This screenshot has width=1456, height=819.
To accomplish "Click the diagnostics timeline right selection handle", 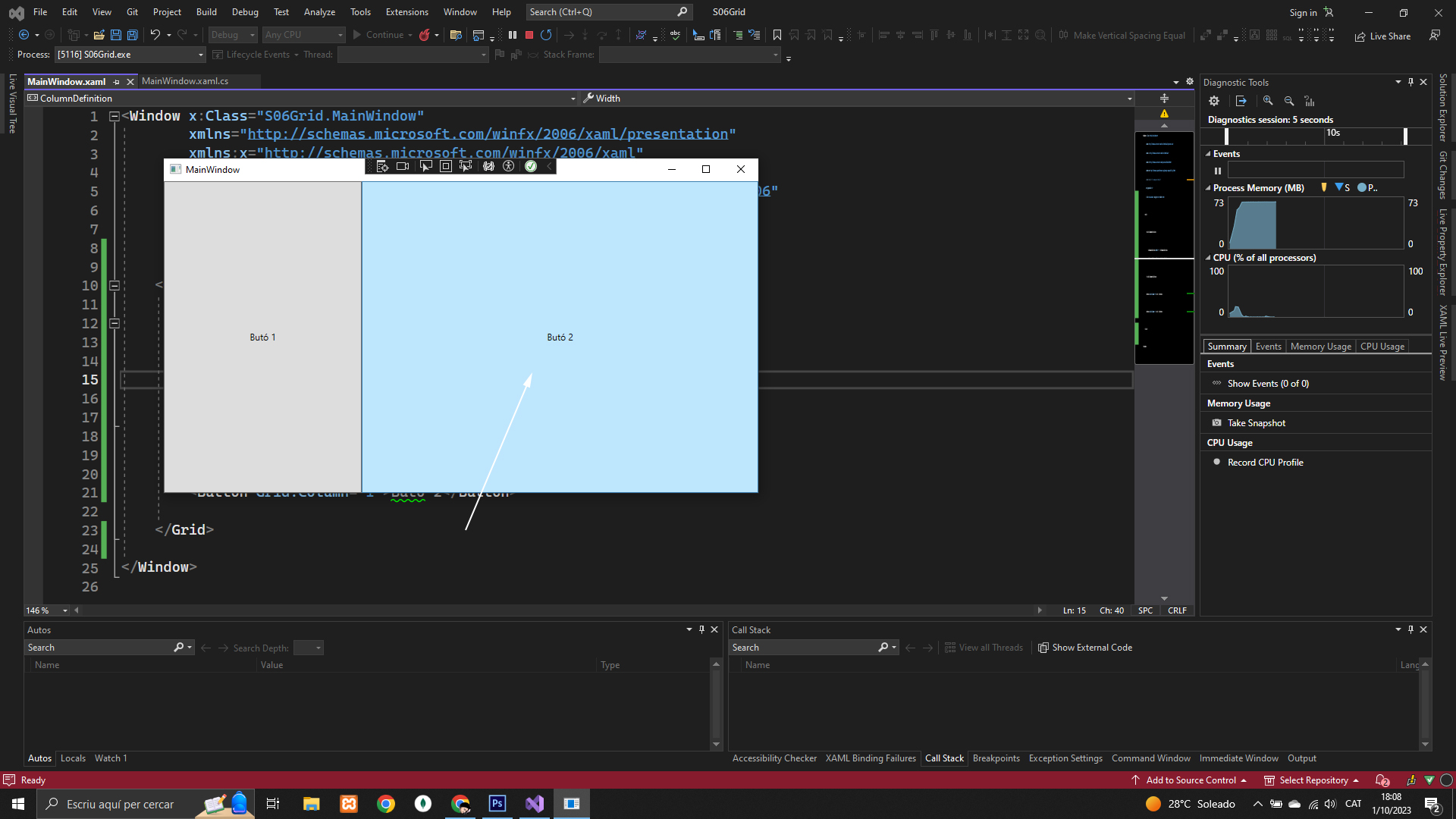I will pos(1405,136).
